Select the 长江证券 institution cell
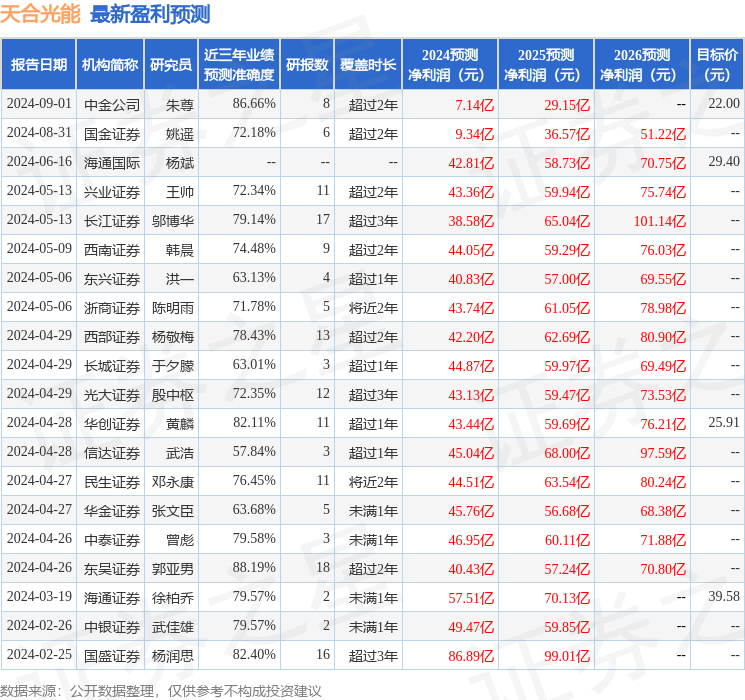 point(112,221)
